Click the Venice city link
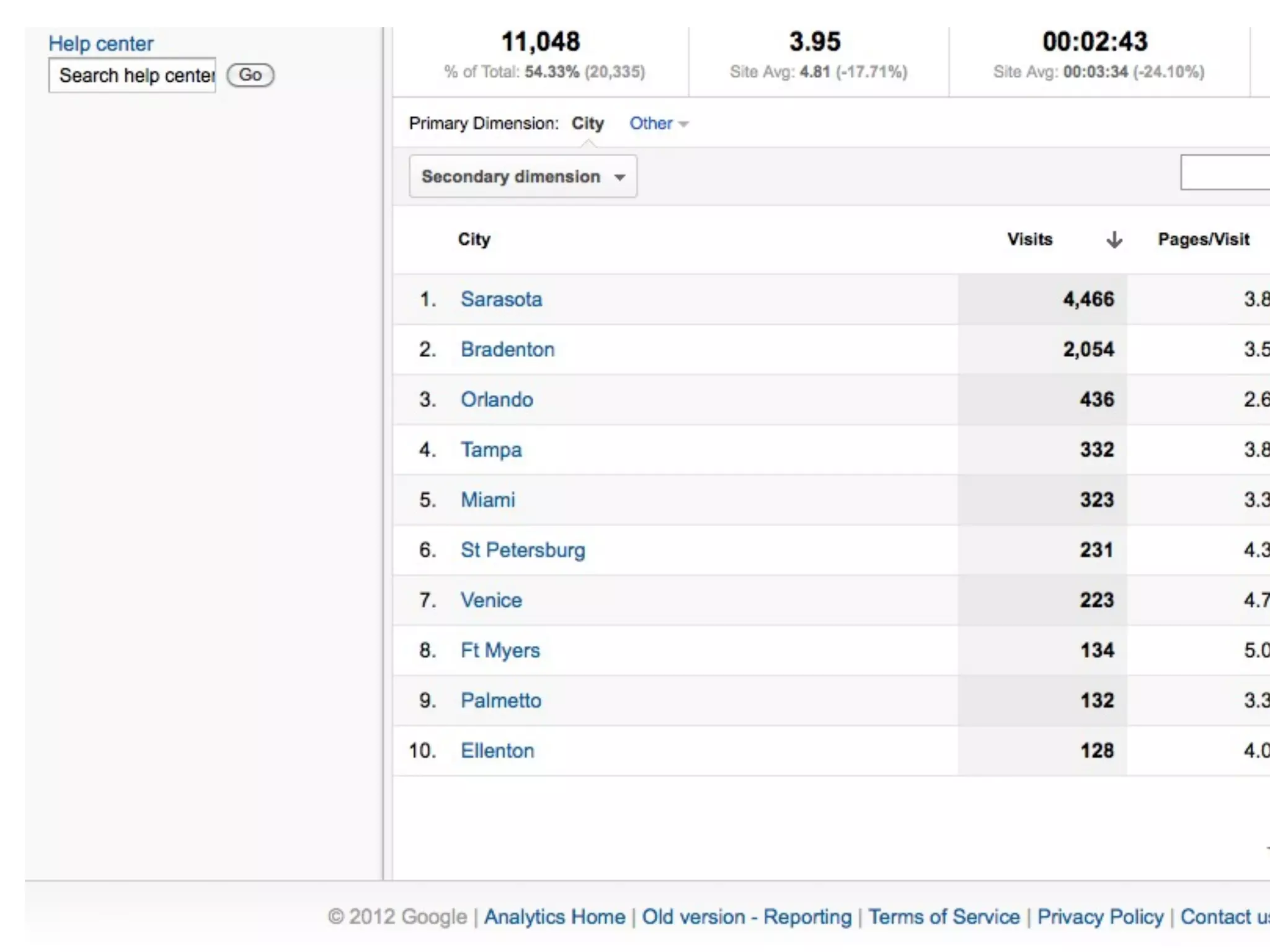Screen dimensions: 1270x952 (x=491, y=601)
